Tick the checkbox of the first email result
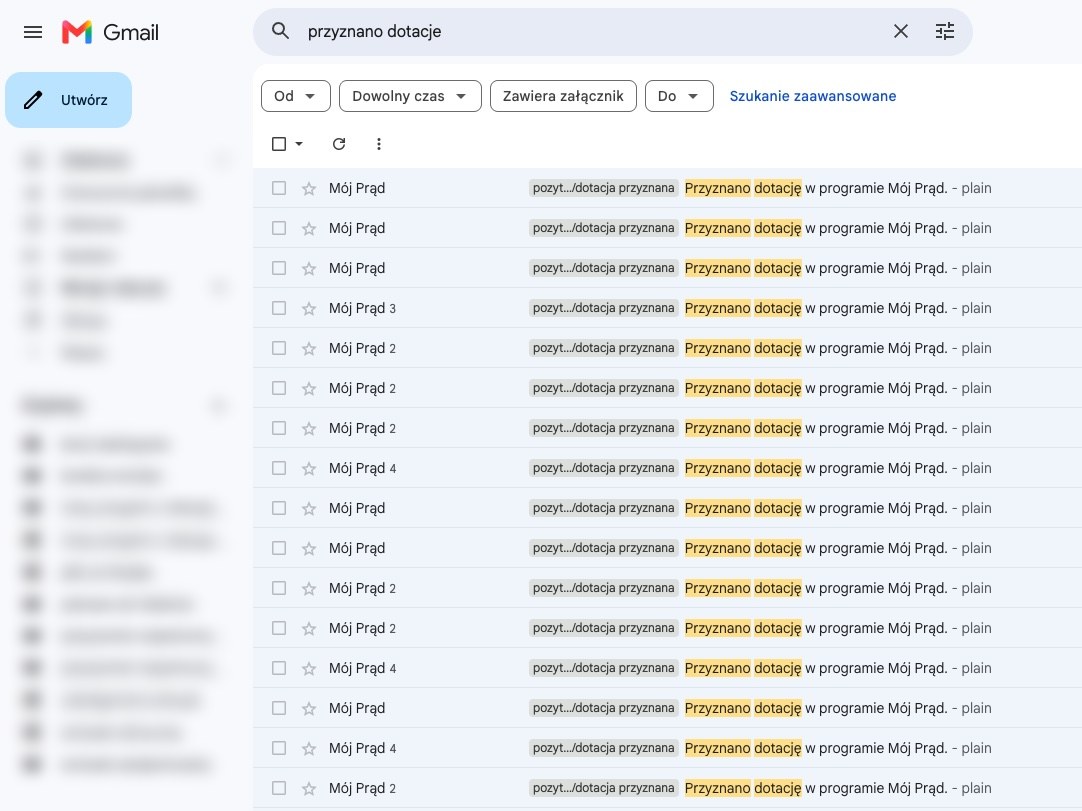Image resolution: width=1082 pixels, height=811 pixels. tap(279, 188)
